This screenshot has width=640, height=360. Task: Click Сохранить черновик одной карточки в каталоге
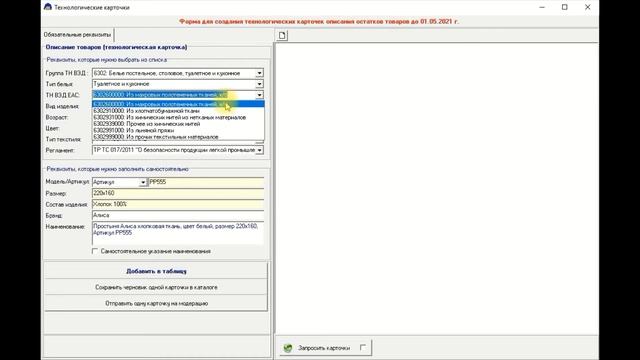pos(156,287)
